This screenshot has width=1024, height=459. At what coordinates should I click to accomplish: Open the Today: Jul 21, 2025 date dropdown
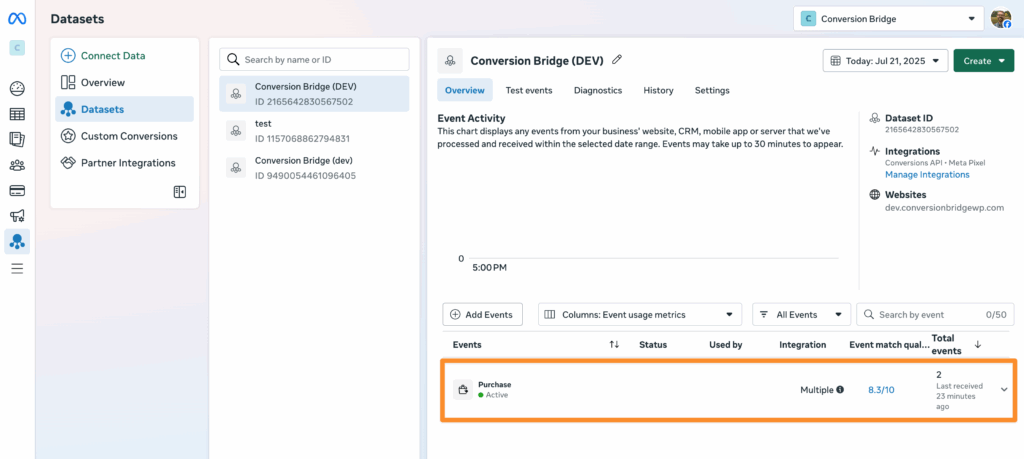point(885,61)
